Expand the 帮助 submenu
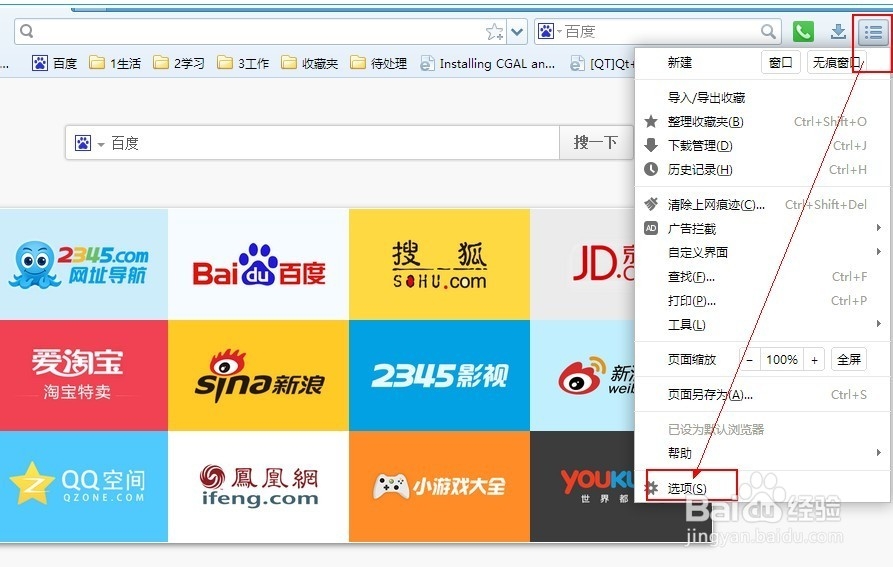Viewport: 893px width, 567px height. click(762, 453)
